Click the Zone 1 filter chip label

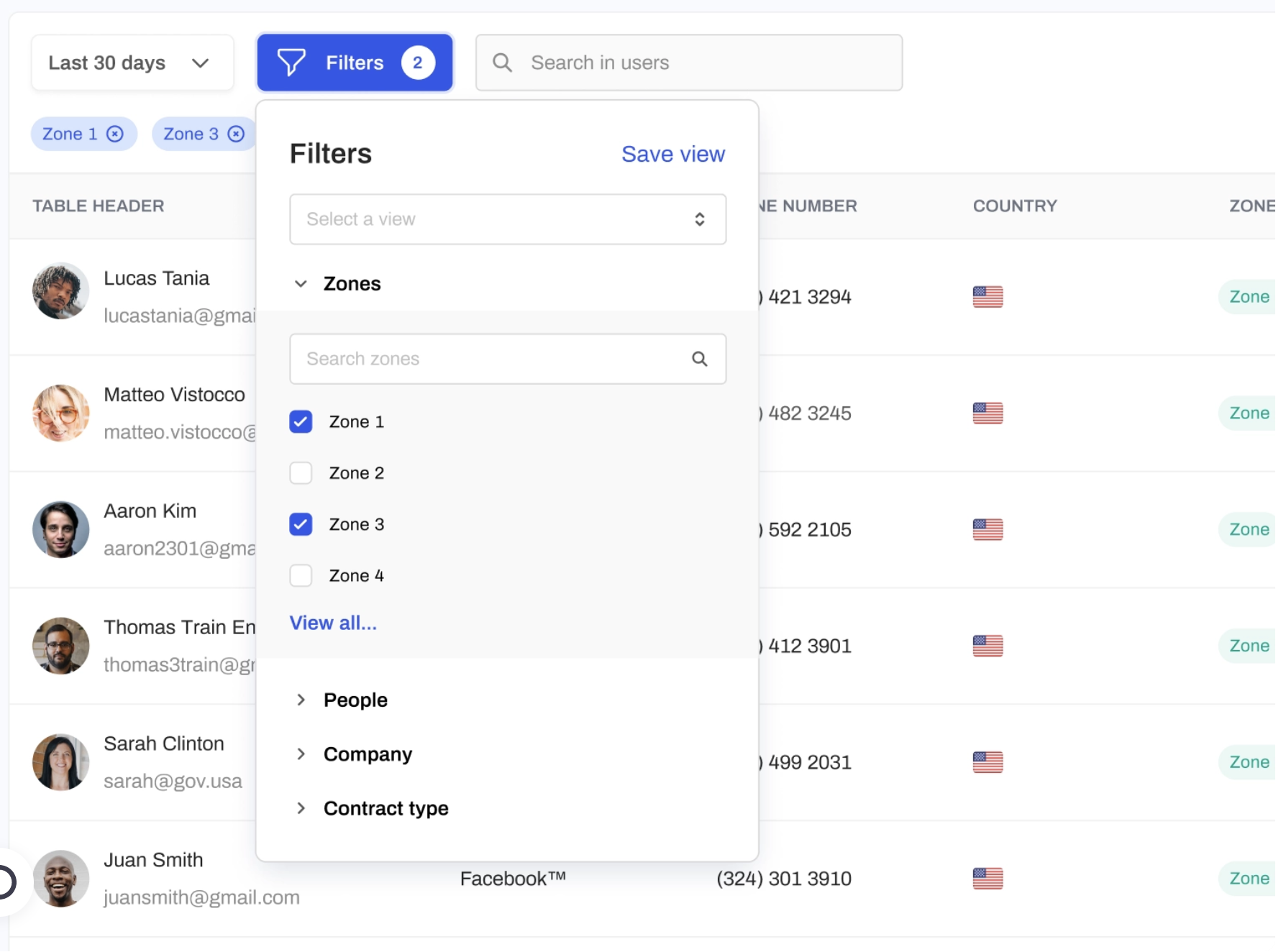pos(69,134)
